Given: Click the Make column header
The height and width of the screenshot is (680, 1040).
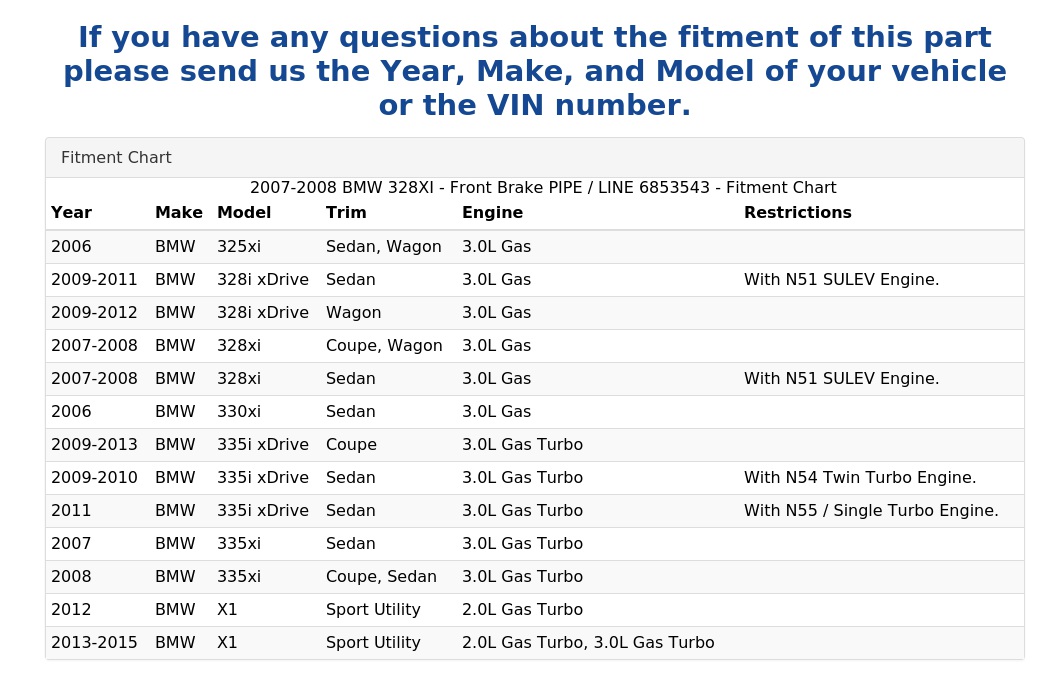Looking at the screenshot, I should tap(179, 213).
